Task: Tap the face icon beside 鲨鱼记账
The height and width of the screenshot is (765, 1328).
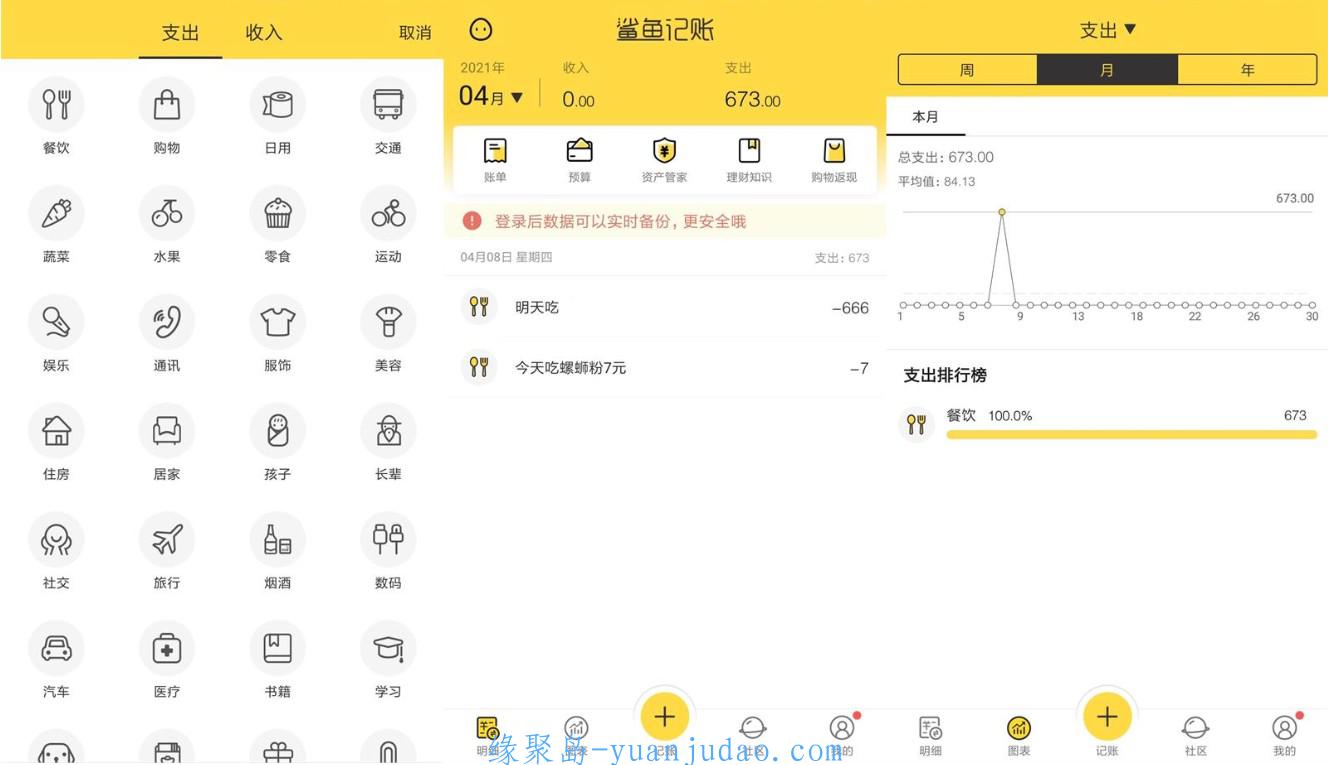Action: [480, 30]
